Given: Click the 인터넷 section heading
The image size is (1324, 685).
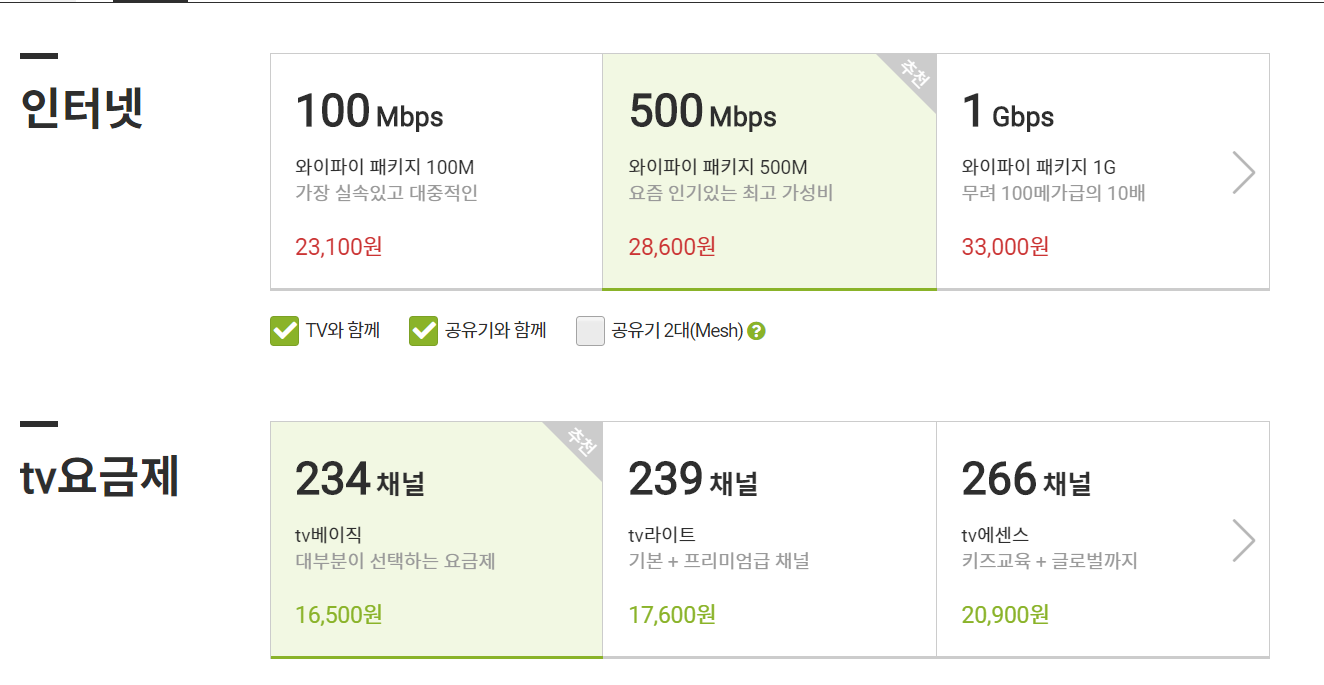Looking at the screenshot, I should point(82,108).
